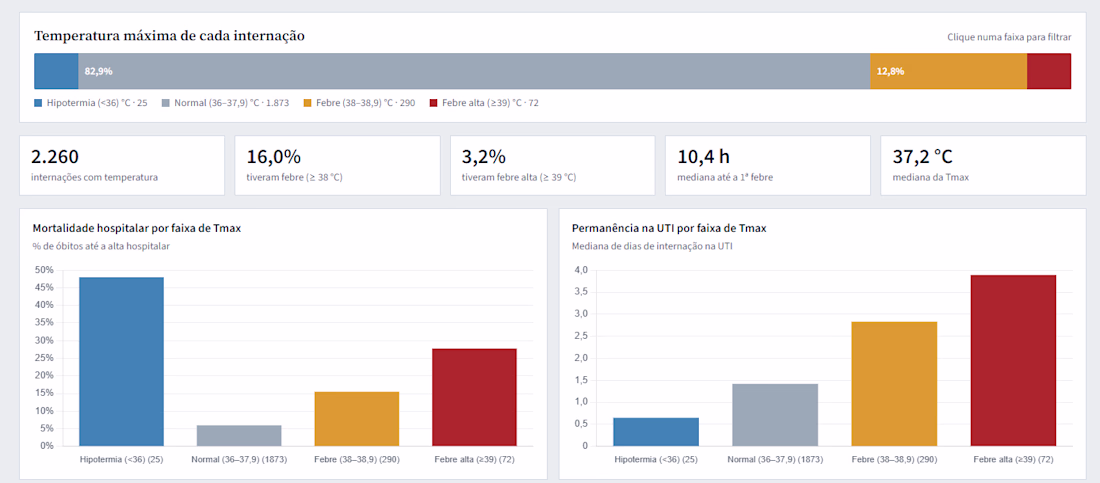Click mortality chart axis label 'Hipotermia (<36) (25)'
The image size is (1100, 483).
point(121,460)
